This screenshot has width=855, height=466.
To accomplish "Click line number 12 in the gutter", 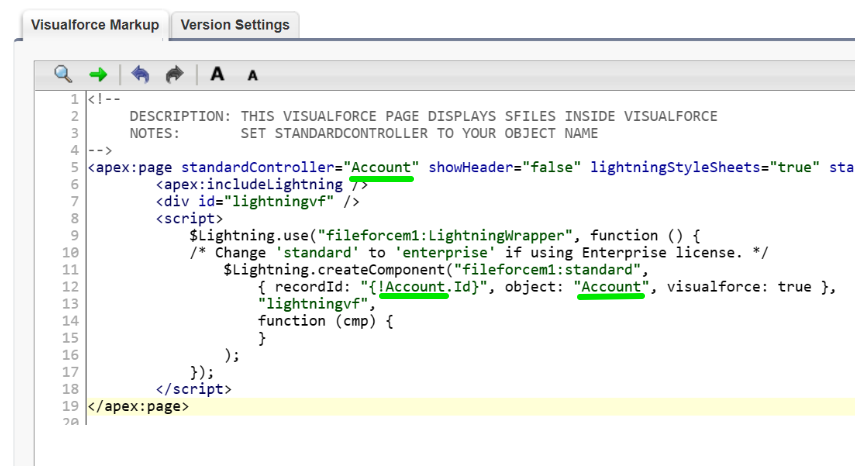I will tap(70, 287).
